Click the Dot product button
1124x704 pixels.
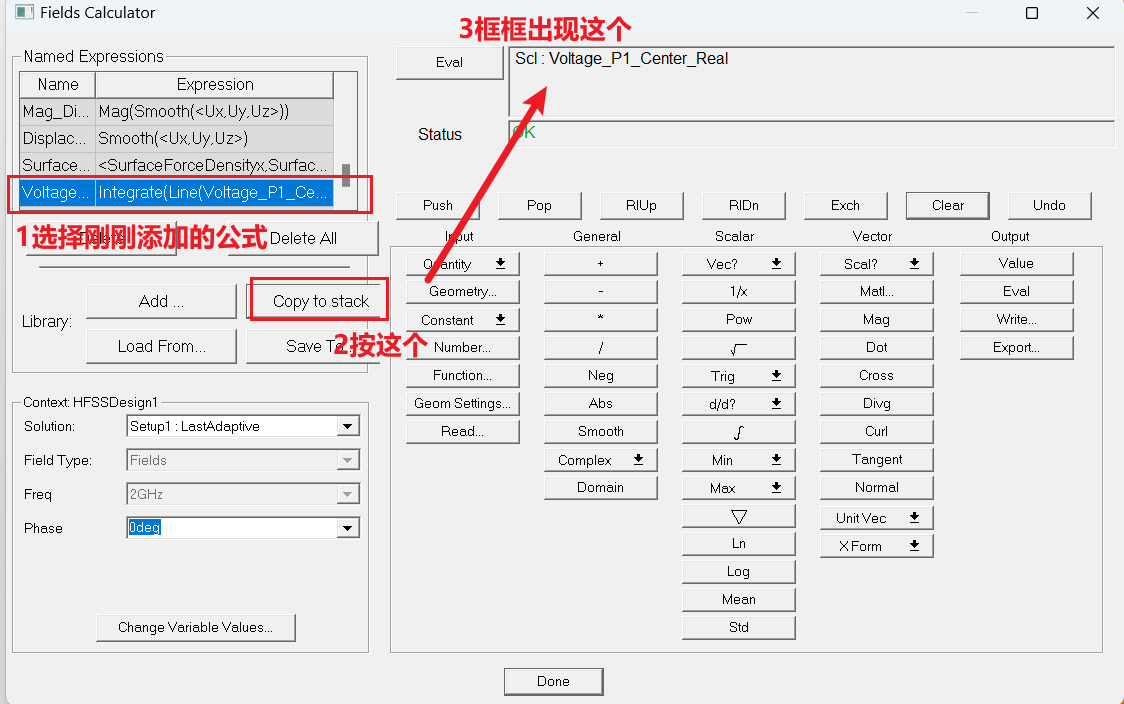tap(877, 348)
